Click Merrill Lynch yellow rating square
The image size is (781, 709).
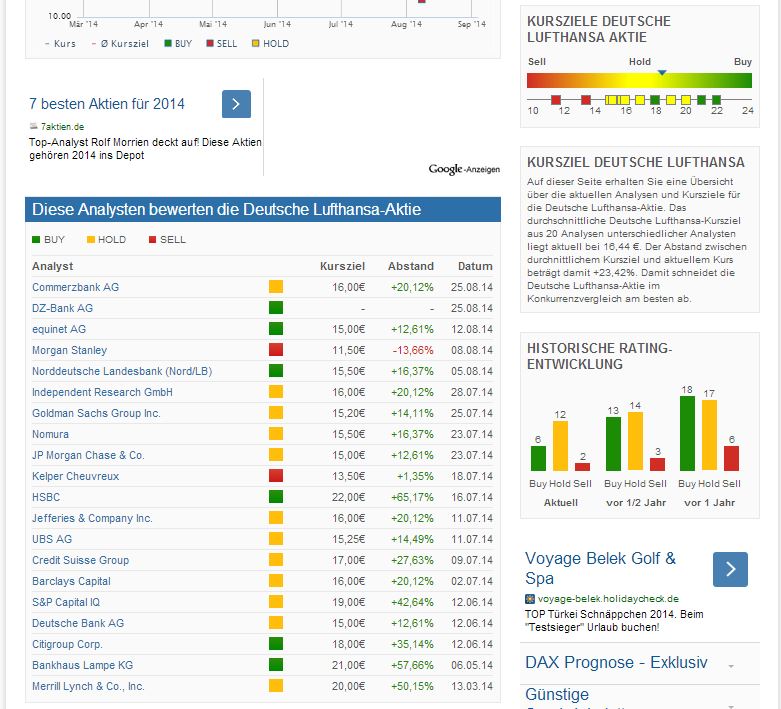coord(275,686)
